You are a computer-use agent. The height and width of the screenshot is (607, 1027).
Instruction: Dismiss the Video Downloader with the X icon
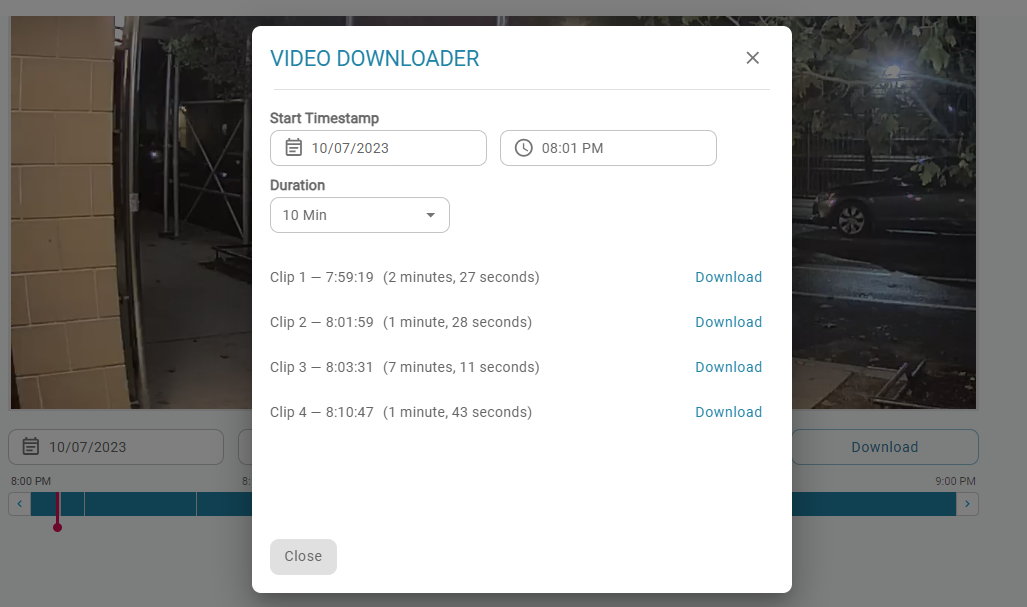click(x=753, y=58)
